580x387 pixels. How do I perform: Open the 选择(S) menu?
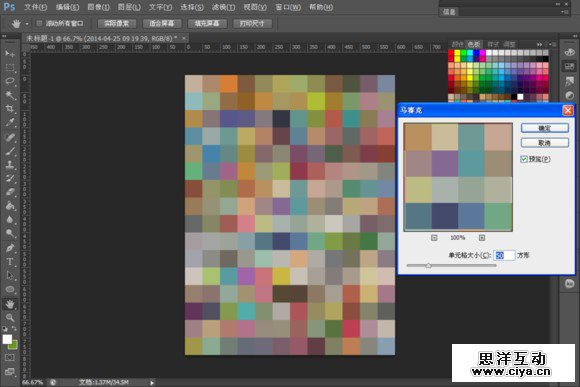pyautogui.click(x=192, y=7)
